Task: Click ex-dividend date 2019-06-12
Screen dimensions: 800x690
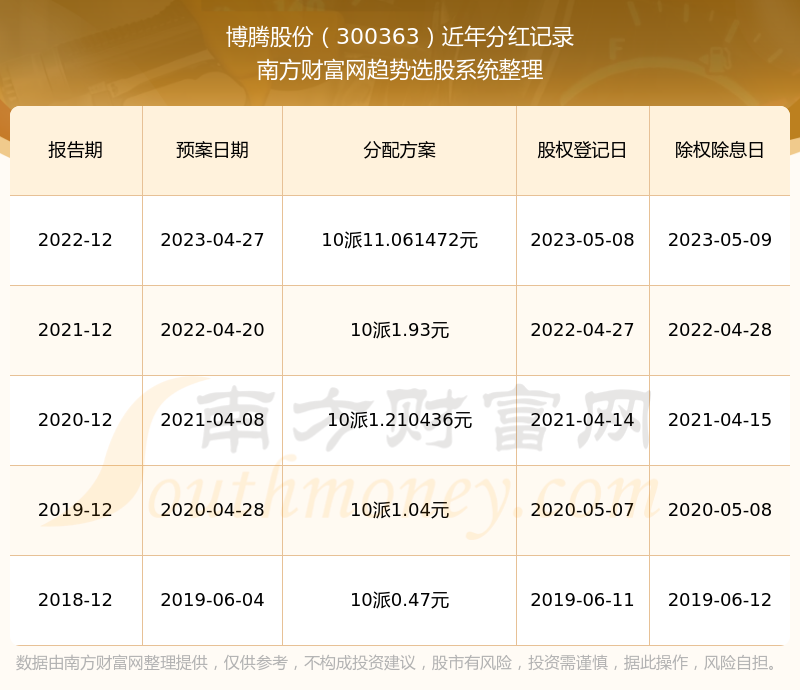Action: point(719,599)
